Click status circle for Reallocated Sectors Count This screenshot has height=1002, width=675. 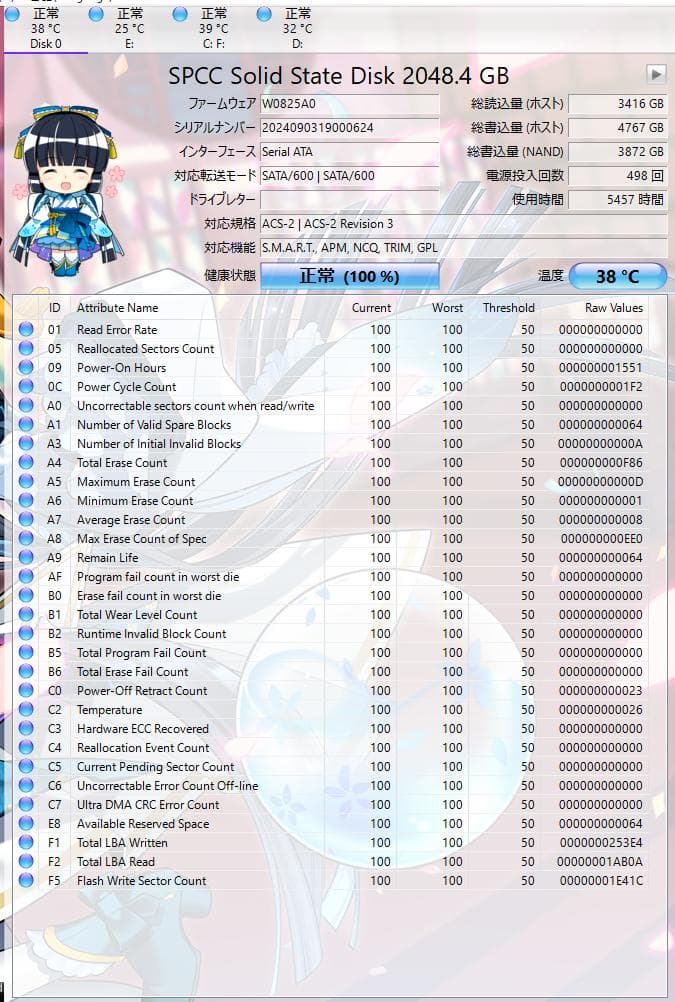click(26, 348)
